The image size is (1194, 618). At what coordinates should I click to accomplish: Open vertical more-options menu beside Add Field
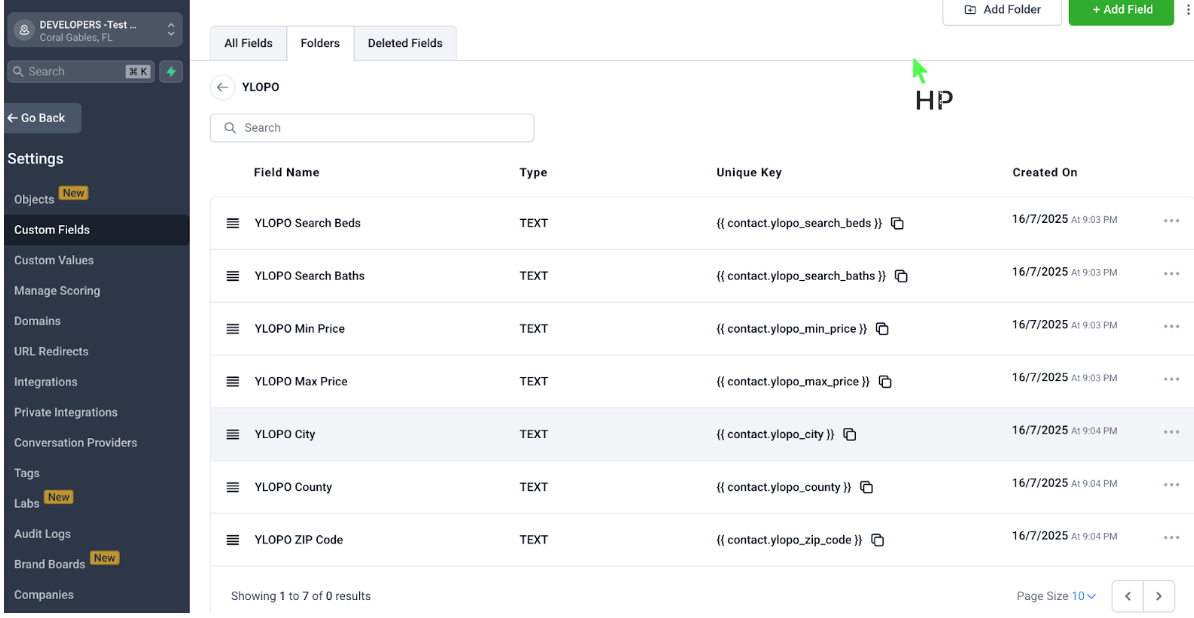1187,9
